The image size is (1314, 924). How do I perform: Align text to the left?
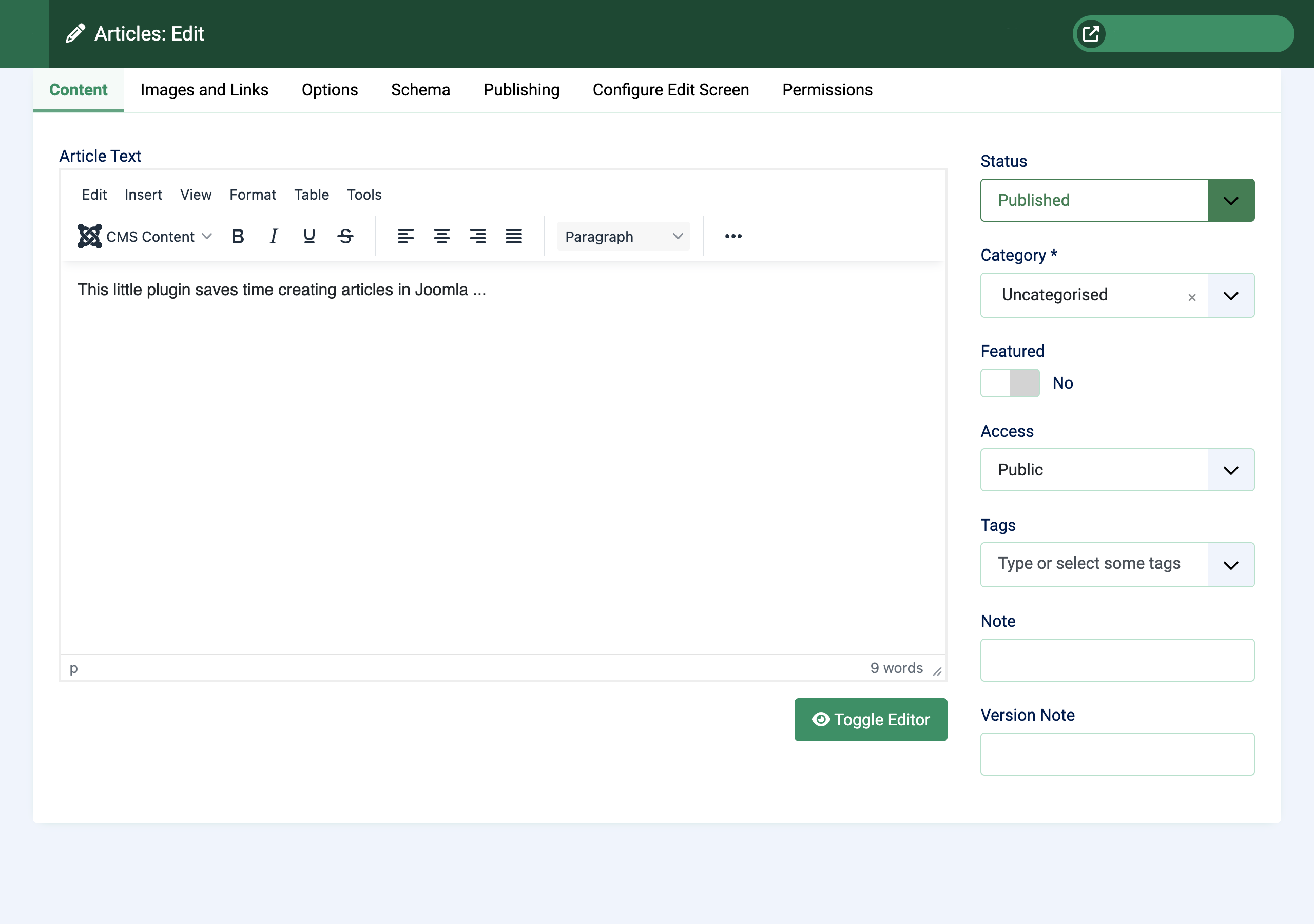405,237
